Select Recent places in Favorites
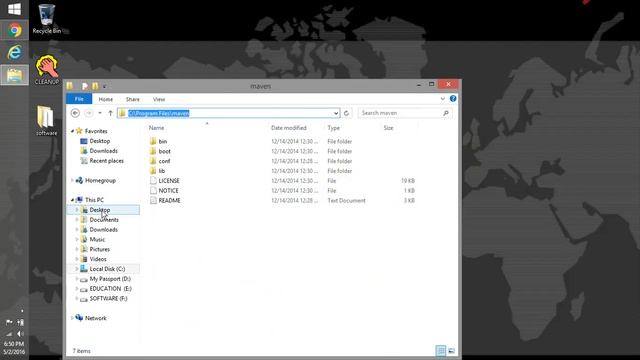640x360 pixels. [x=107, y=161]
